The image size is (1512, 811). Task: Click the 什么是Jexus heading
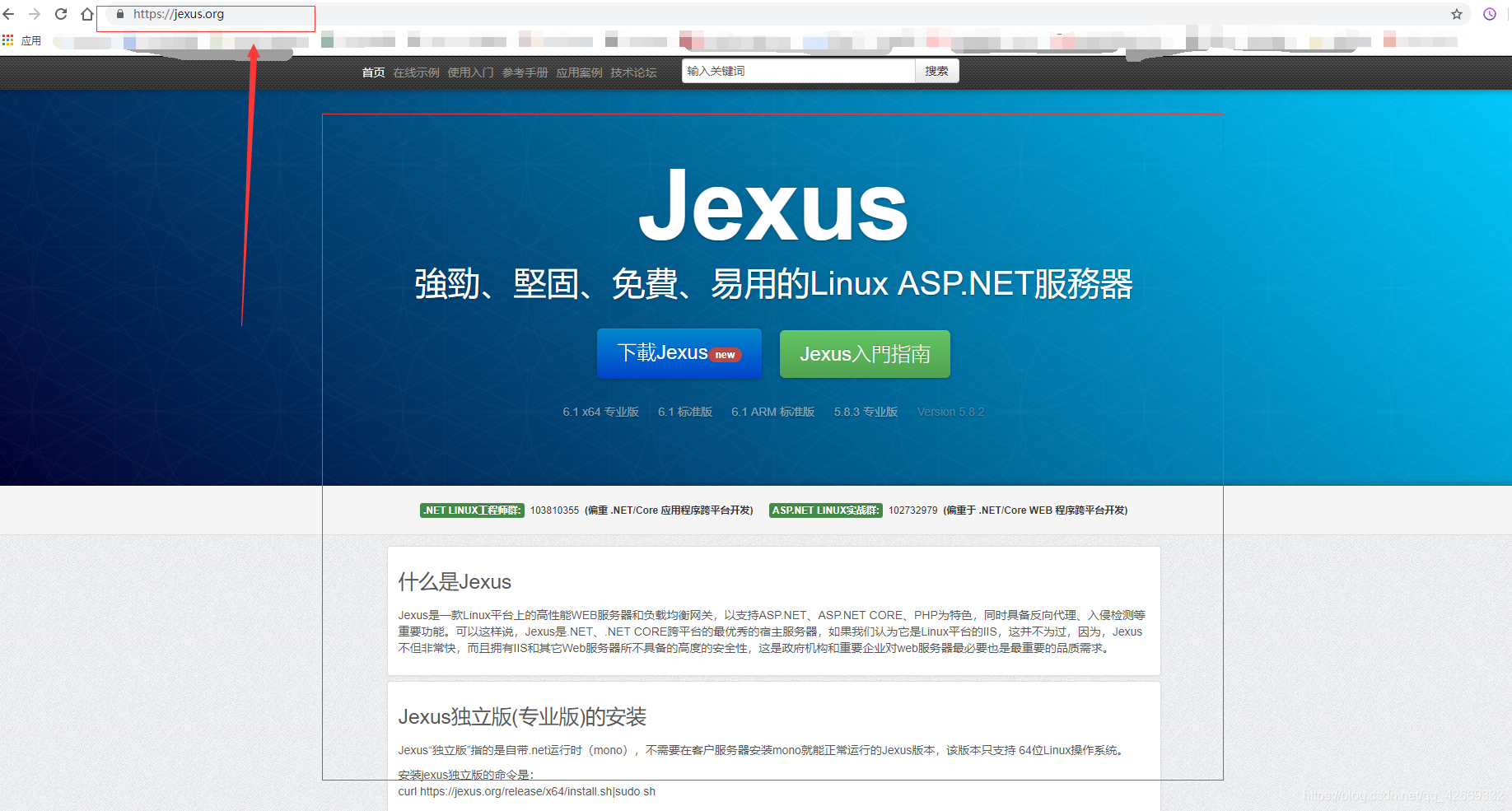455,582
